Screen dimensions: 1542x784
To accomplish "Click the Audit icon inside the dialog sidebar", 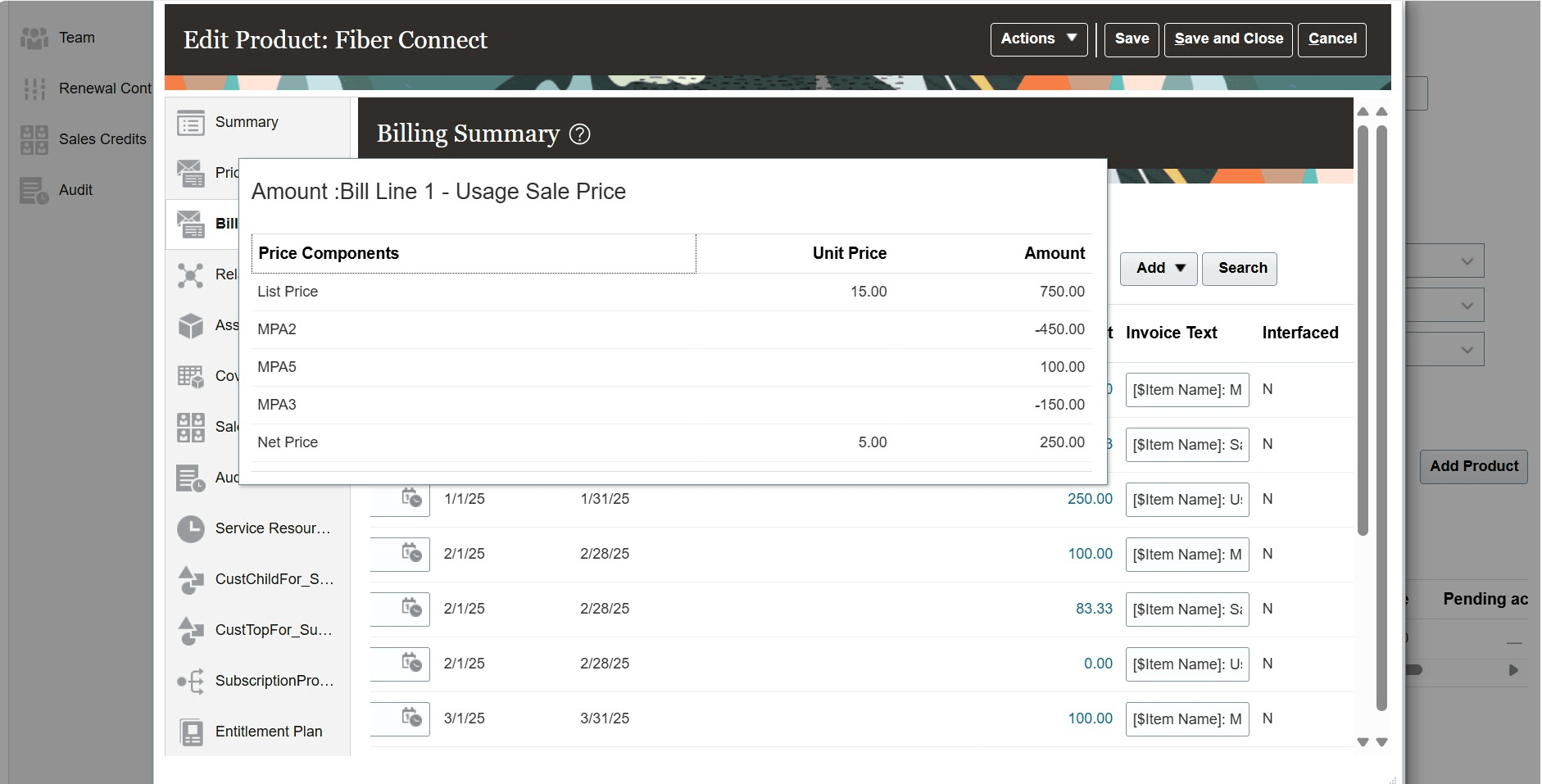I will [x=191, y=478].
